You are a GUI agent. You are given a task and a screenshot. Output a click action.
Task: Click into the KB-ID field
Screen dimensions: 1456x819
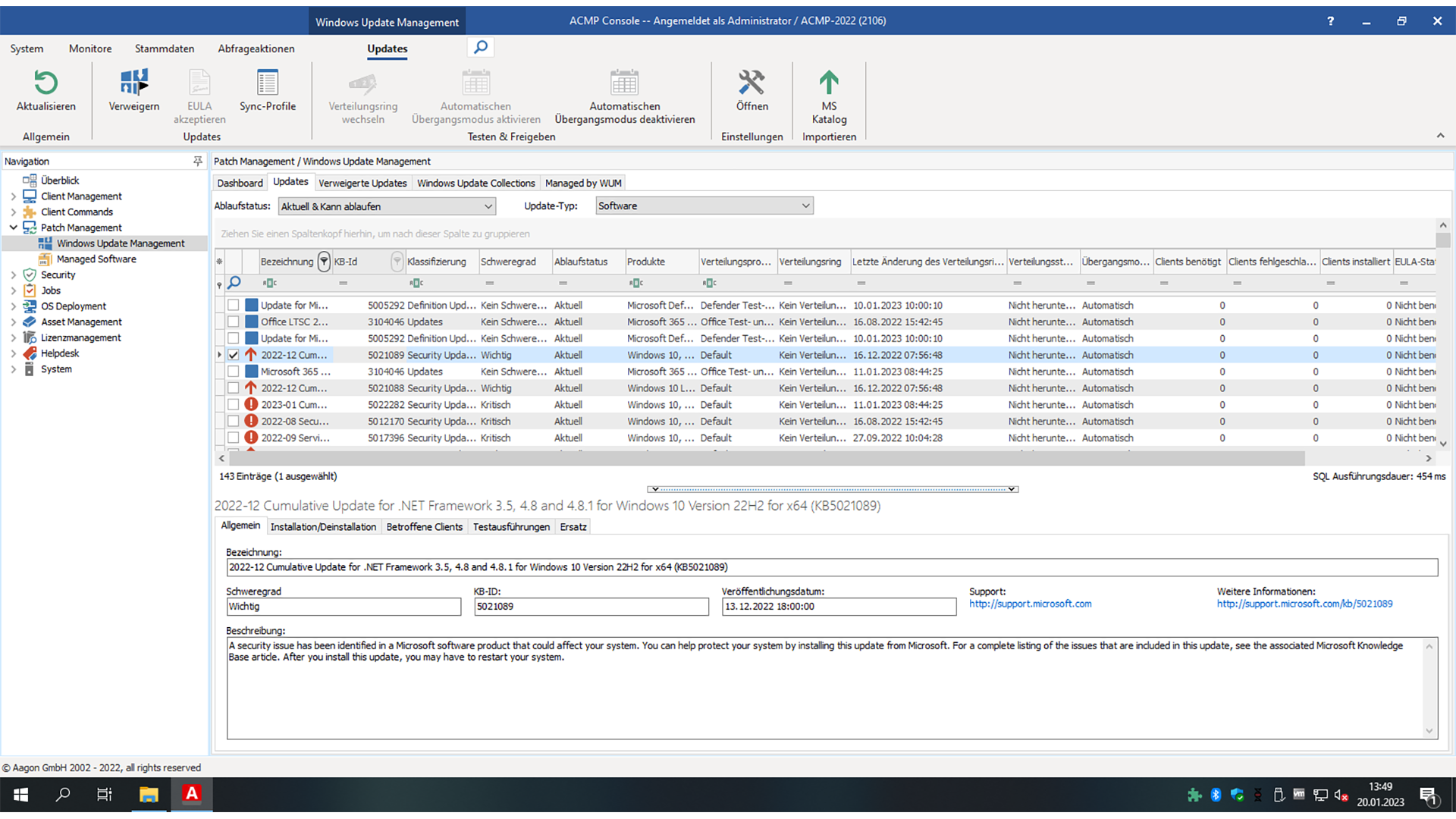pos(591,607)
